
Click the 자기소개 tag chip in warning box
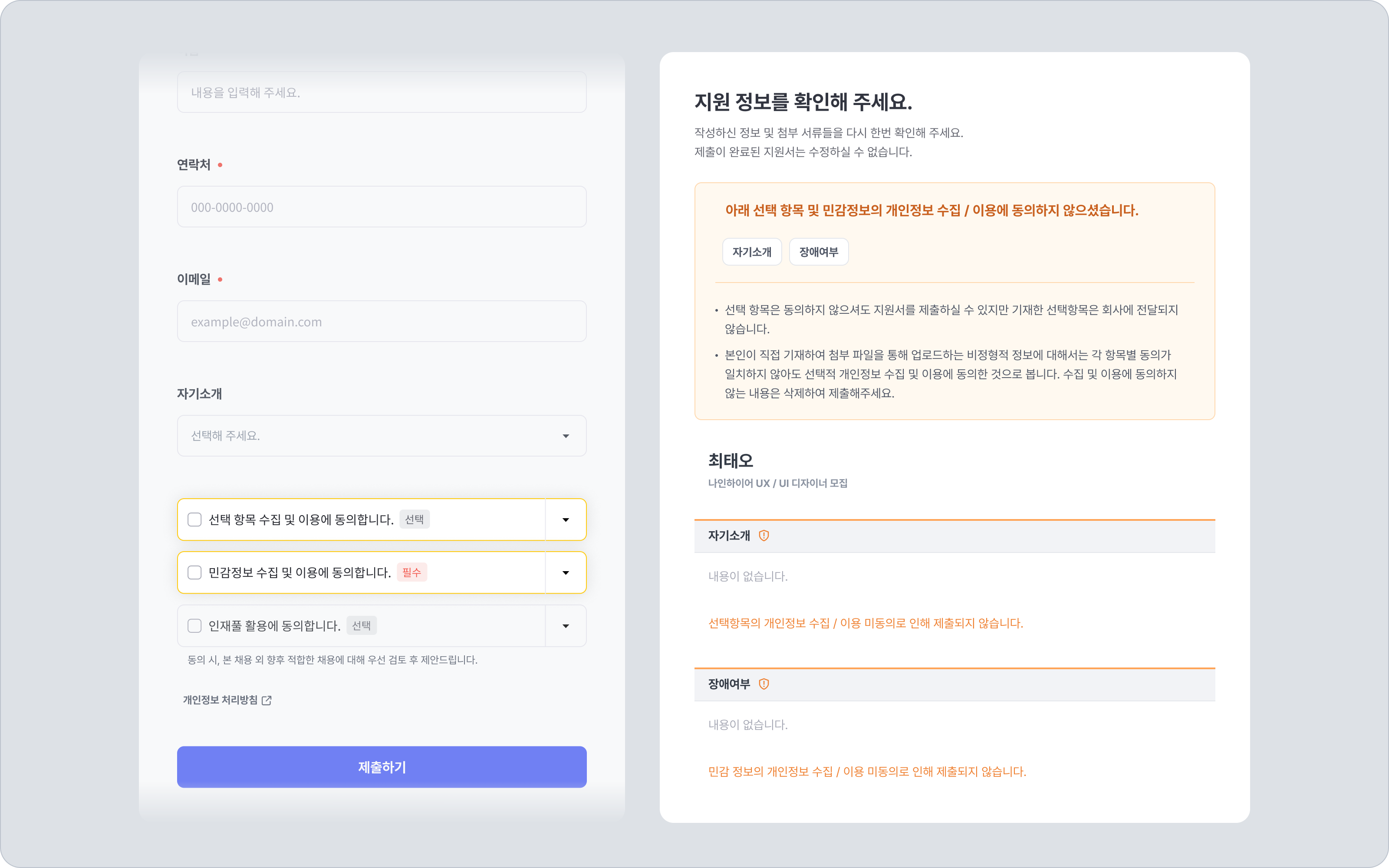751,252
